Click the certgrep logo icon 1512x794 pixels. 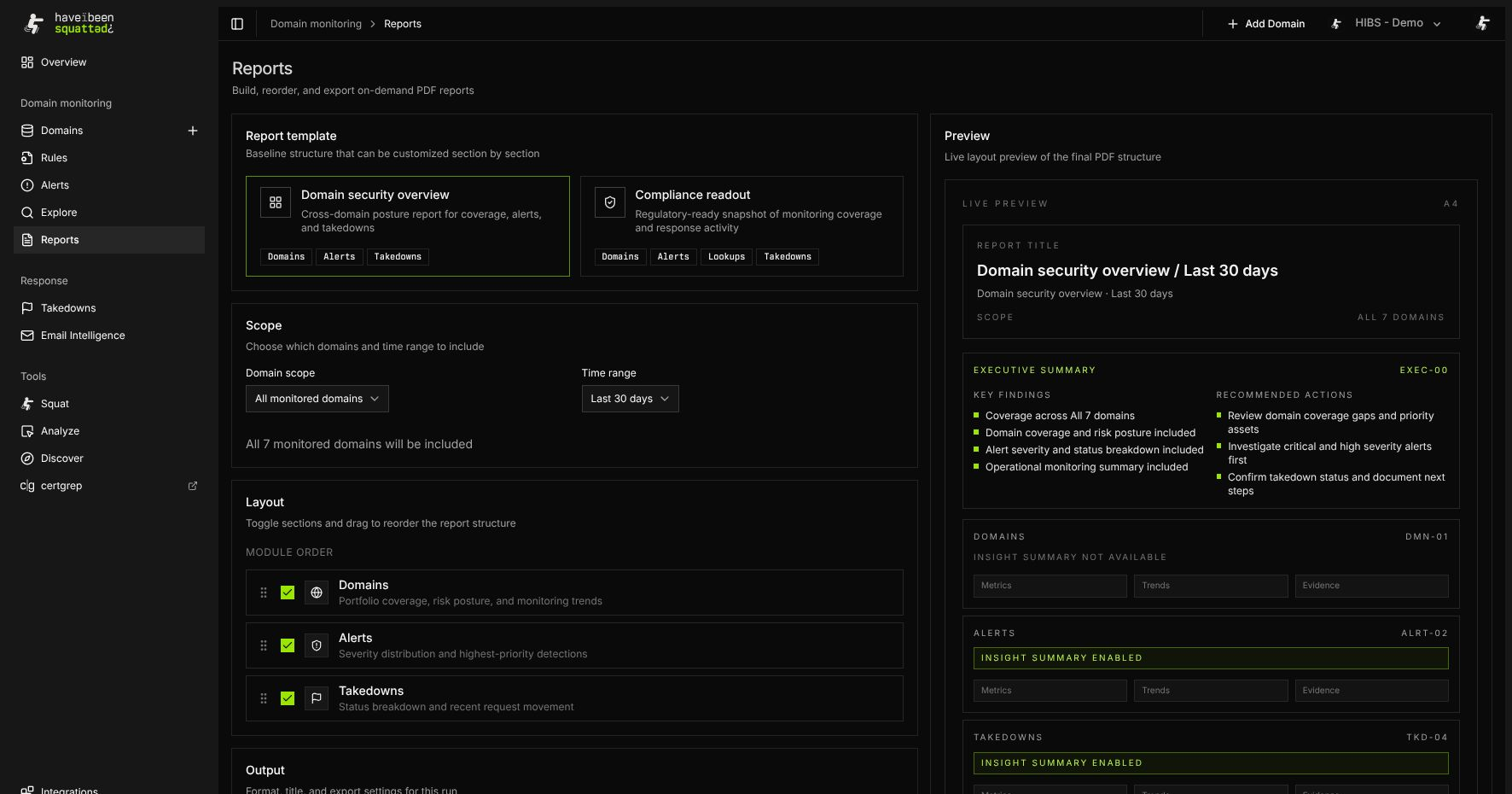coord(27,486)
